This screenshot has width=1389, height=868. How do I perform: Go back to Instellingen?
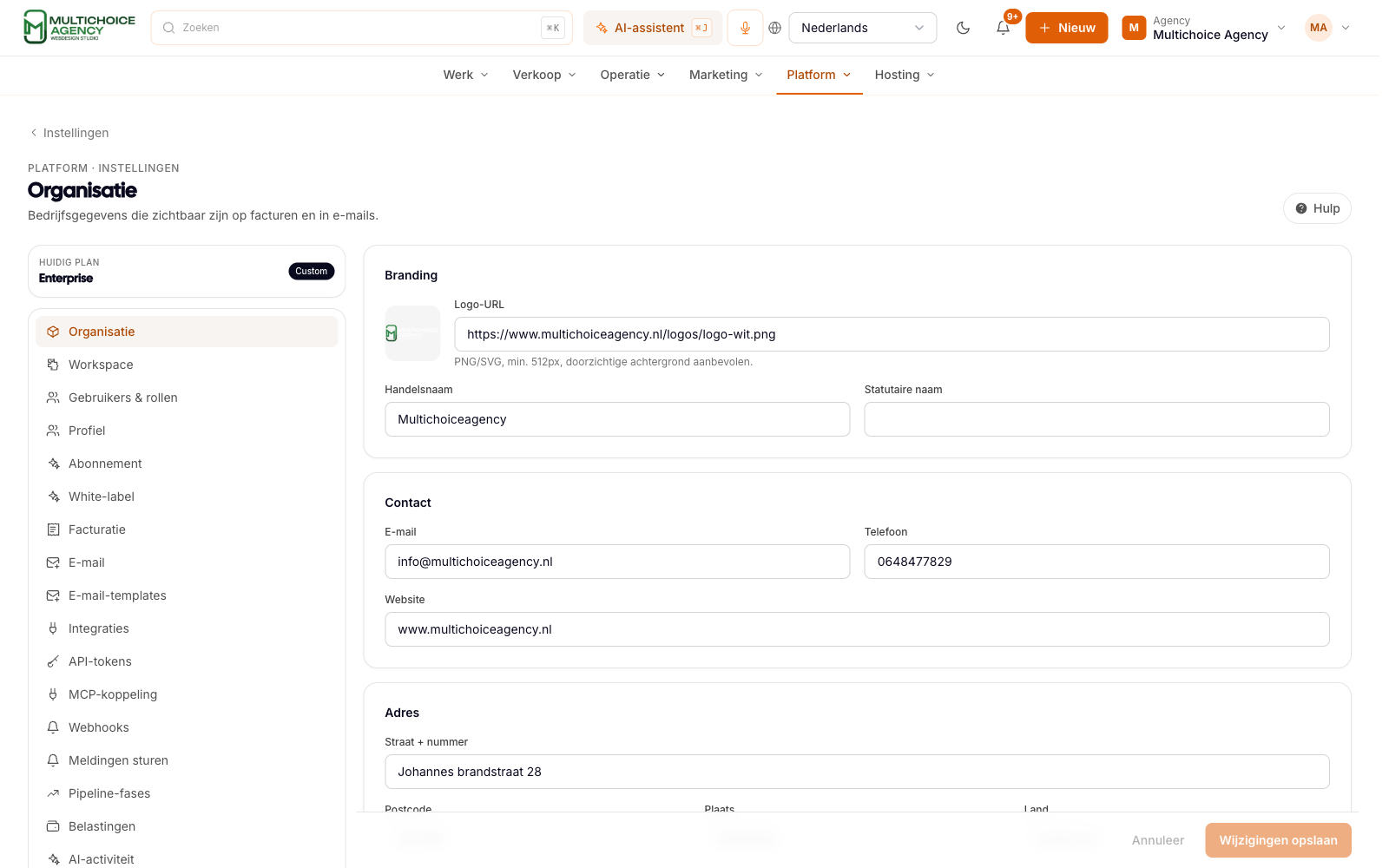tap(69, 133)
